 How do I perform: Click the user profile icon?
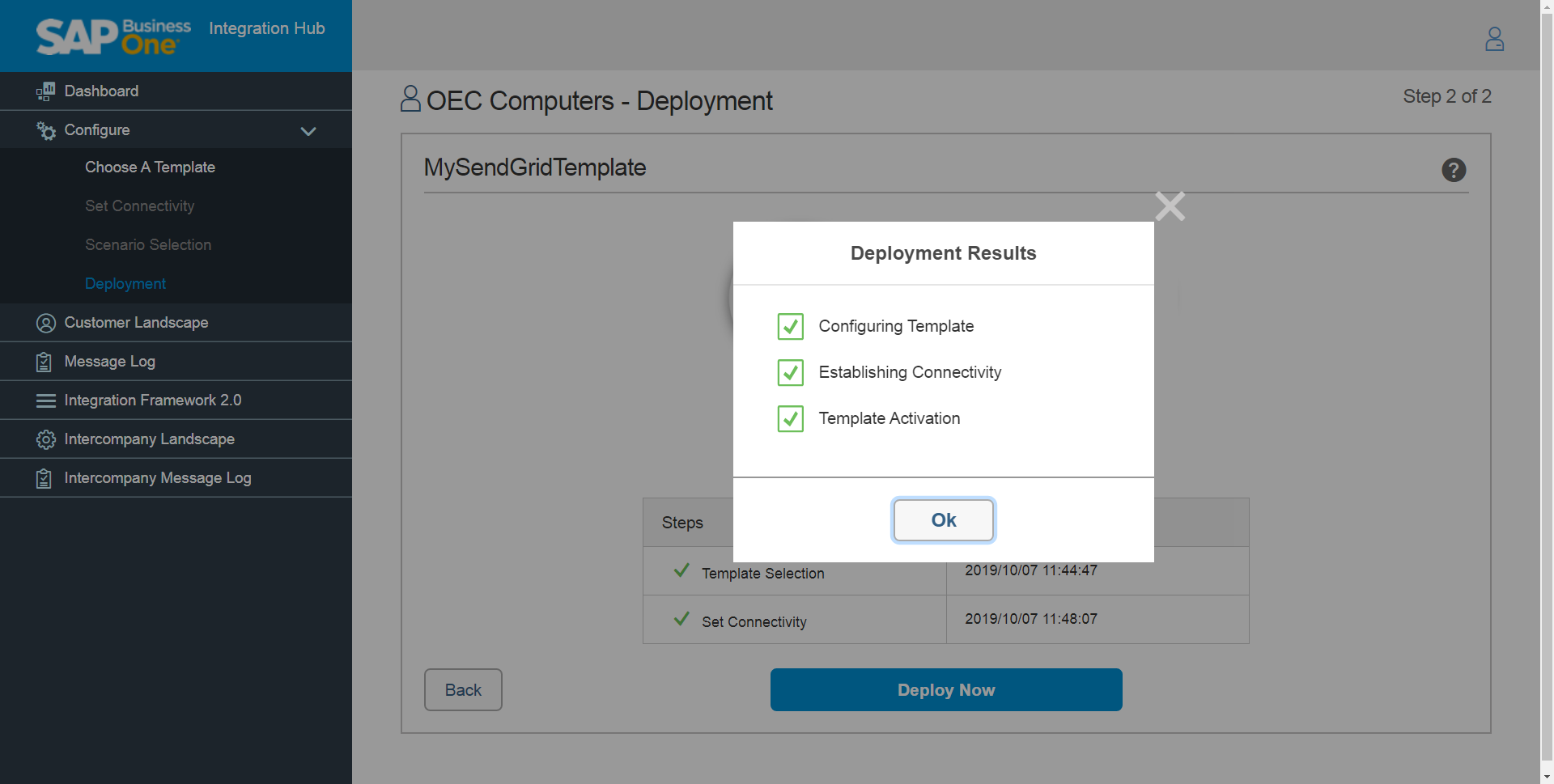pos(1494,39)
